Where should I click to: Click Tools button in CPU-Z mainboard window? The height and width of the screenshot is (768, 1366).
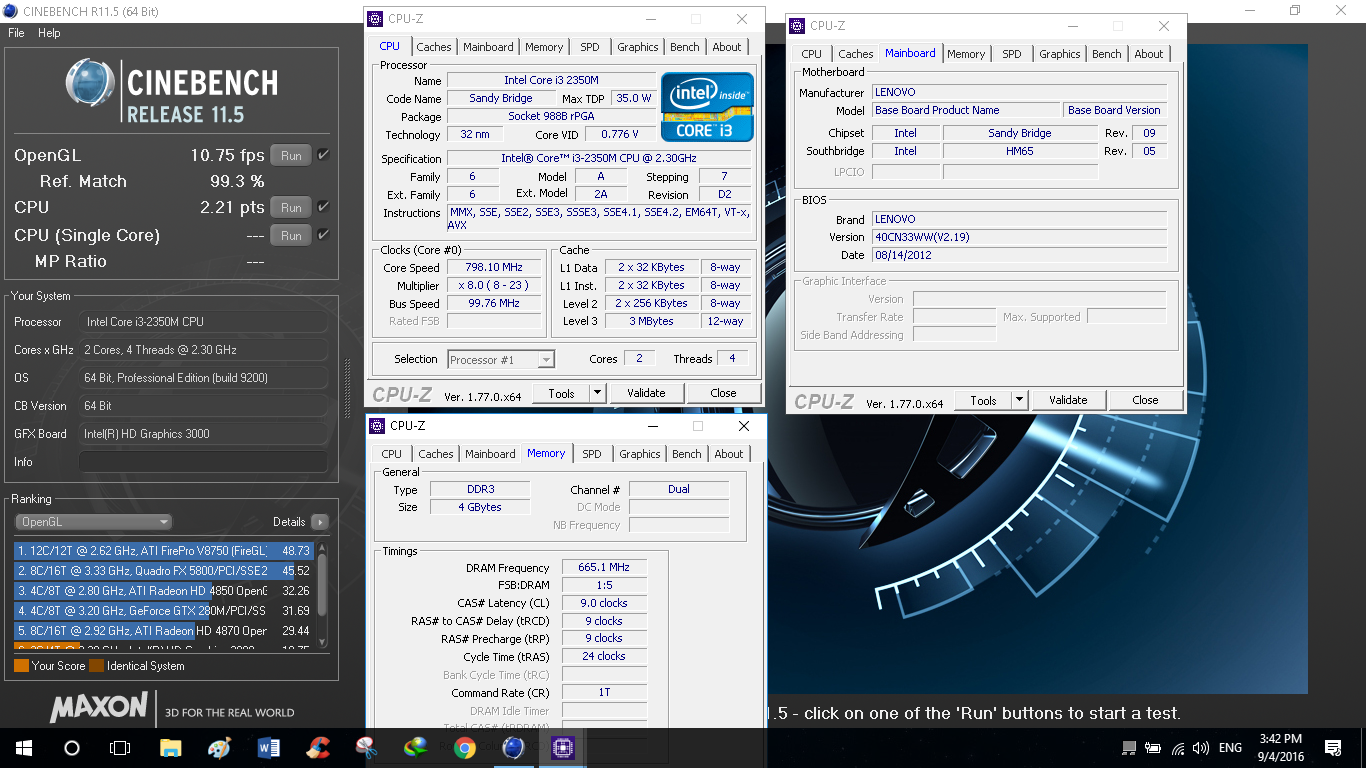click(983, 400)
